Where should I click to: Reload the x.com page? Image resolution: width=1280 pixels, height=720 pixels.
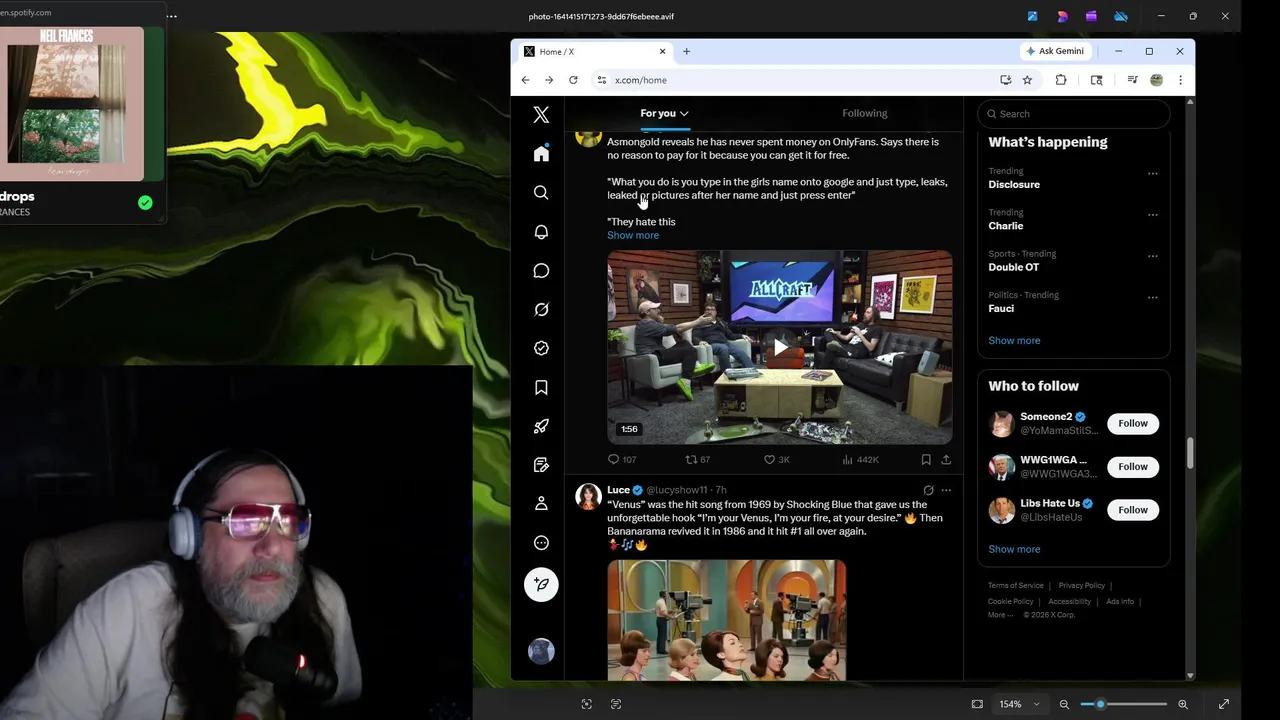click(573, 80)
